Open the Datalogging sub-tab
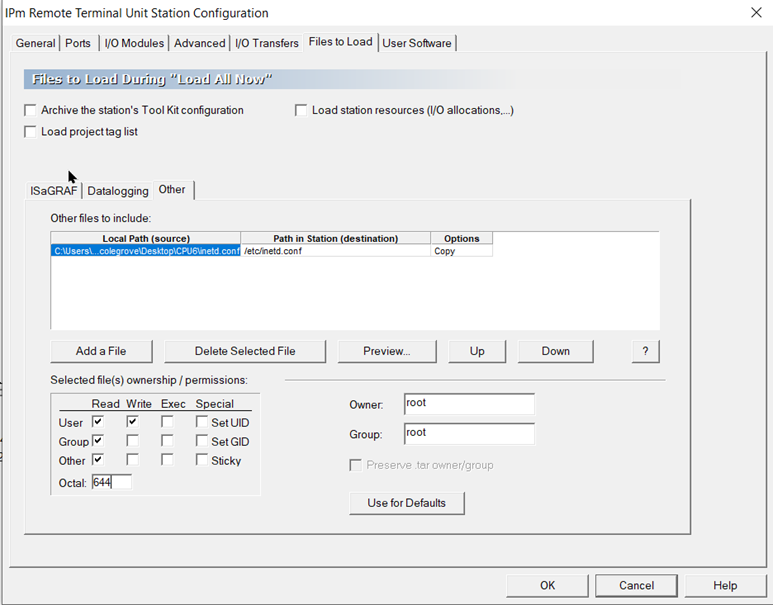 (x=117, y=190)
